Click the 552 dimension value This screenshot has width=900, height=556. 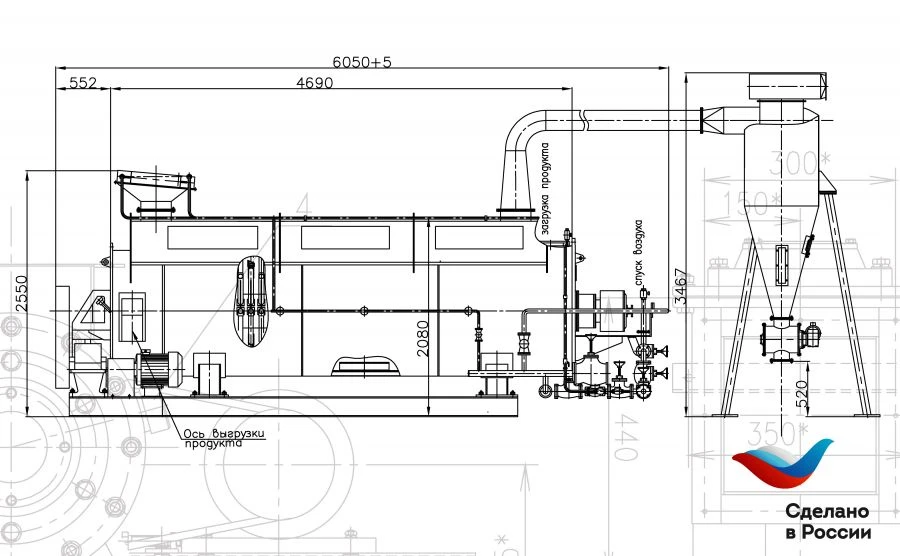[x=82, y=84]
